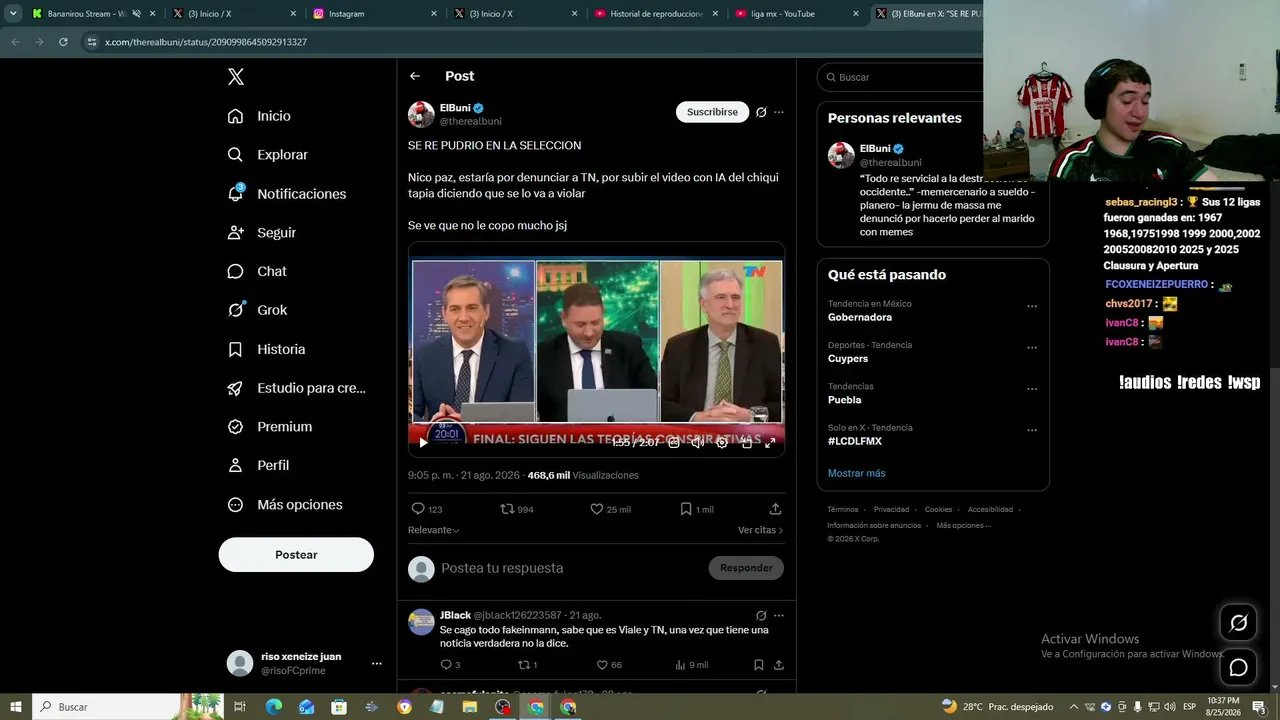Click the Grok icon beside Suscribirse

(x=761, y=112)
